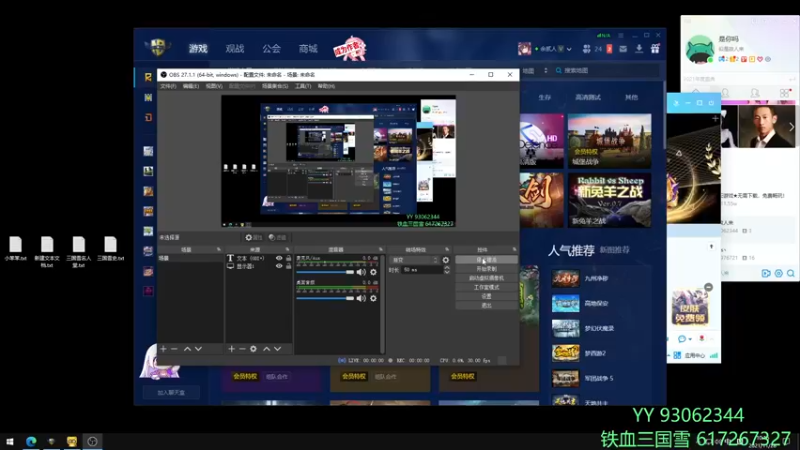Select the 观战 tab in game platform
The width and height of the screenshot is (800, 450).
pyautogui.click(x=235, y=48)
